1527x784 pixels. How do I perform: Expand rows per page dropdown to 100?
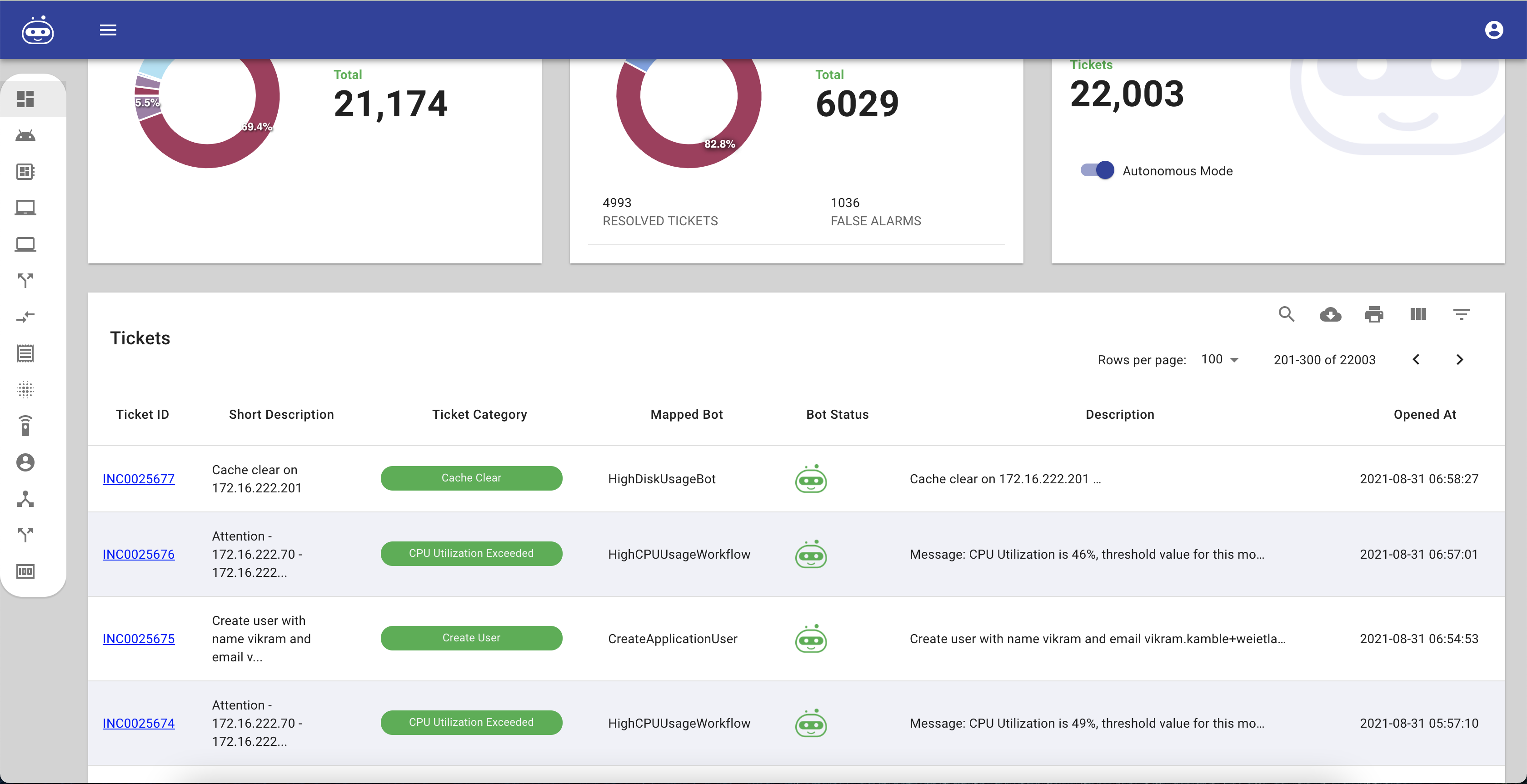click(x=1218, y=358)
